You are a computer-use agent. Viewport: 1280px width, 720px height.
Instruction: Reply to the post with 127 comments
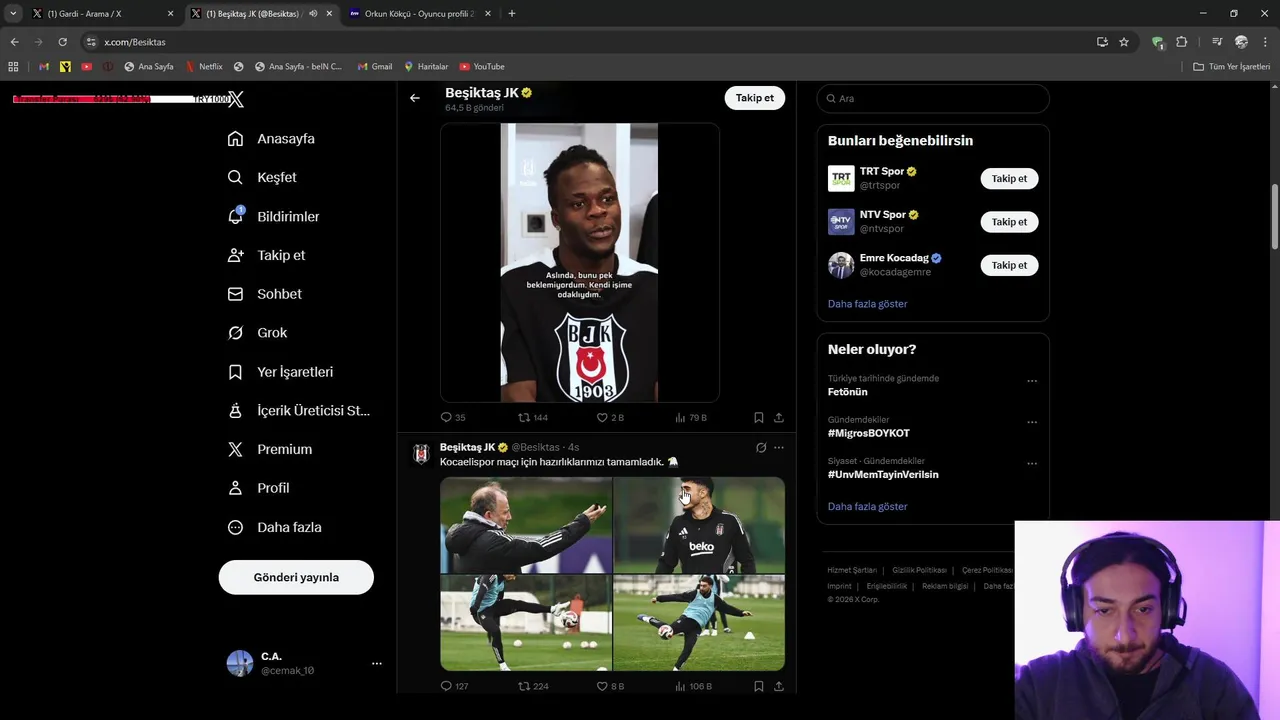pos(455,686)
